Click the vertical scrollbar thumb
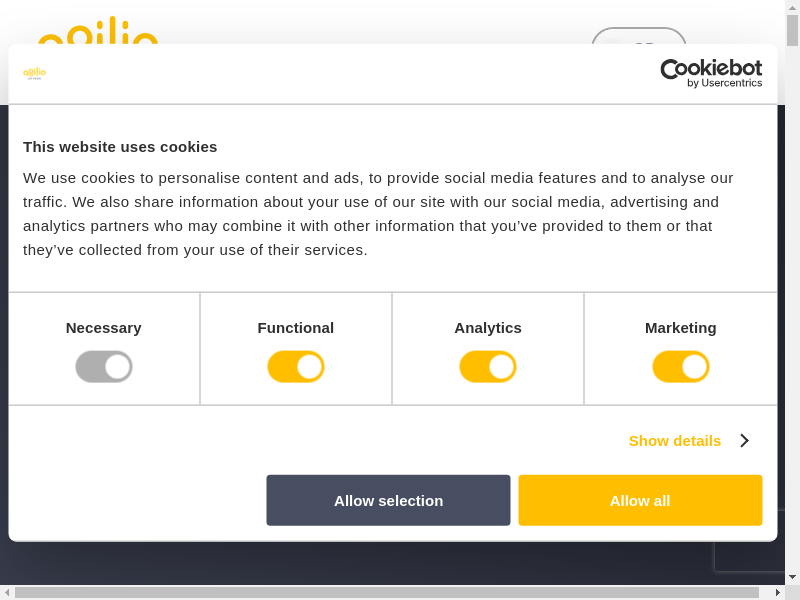800x600 pixels. pos(792,30)
